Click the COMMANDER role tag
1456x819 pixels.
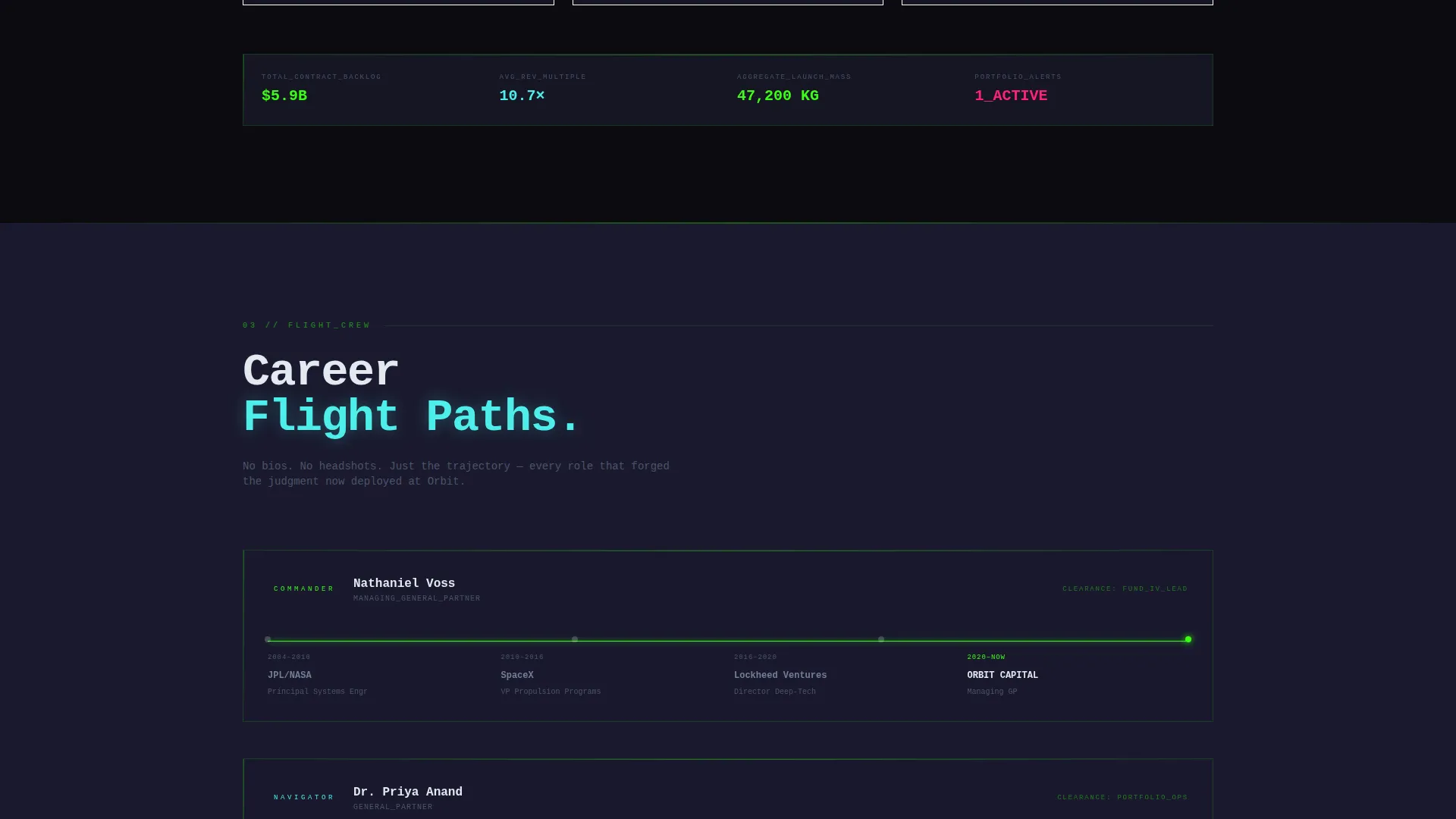tap(304, 588)
